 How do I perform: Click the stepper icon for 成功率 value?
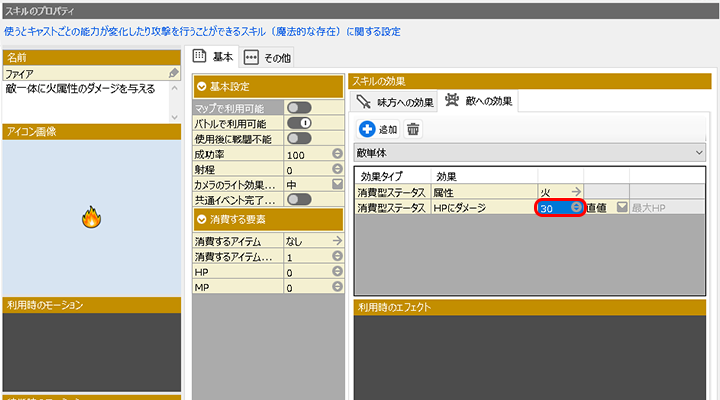coord(337,155)
